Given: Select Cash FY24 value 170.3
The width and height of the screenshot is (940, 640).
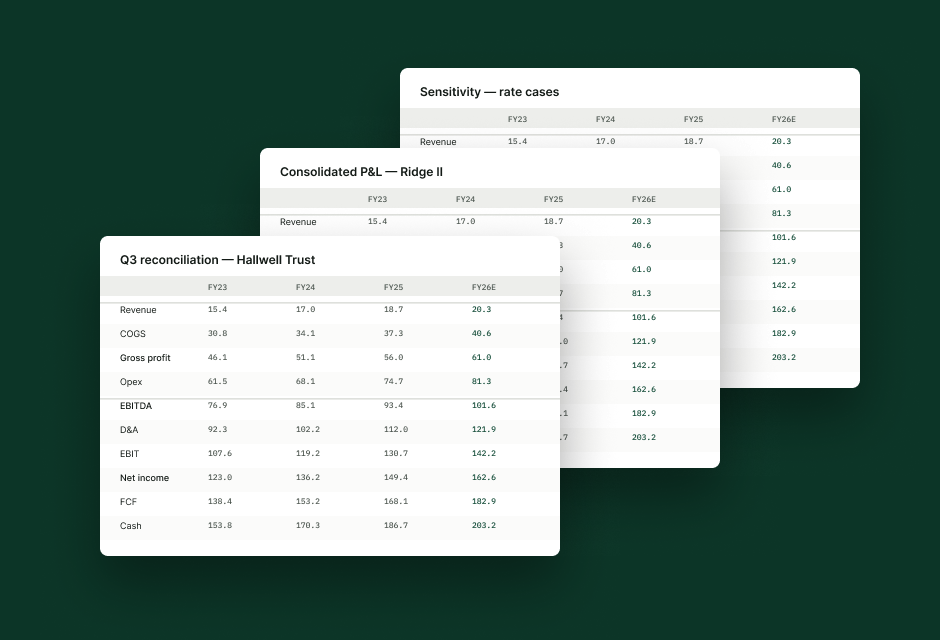Looking at the screenshot, I should point(308,525).
